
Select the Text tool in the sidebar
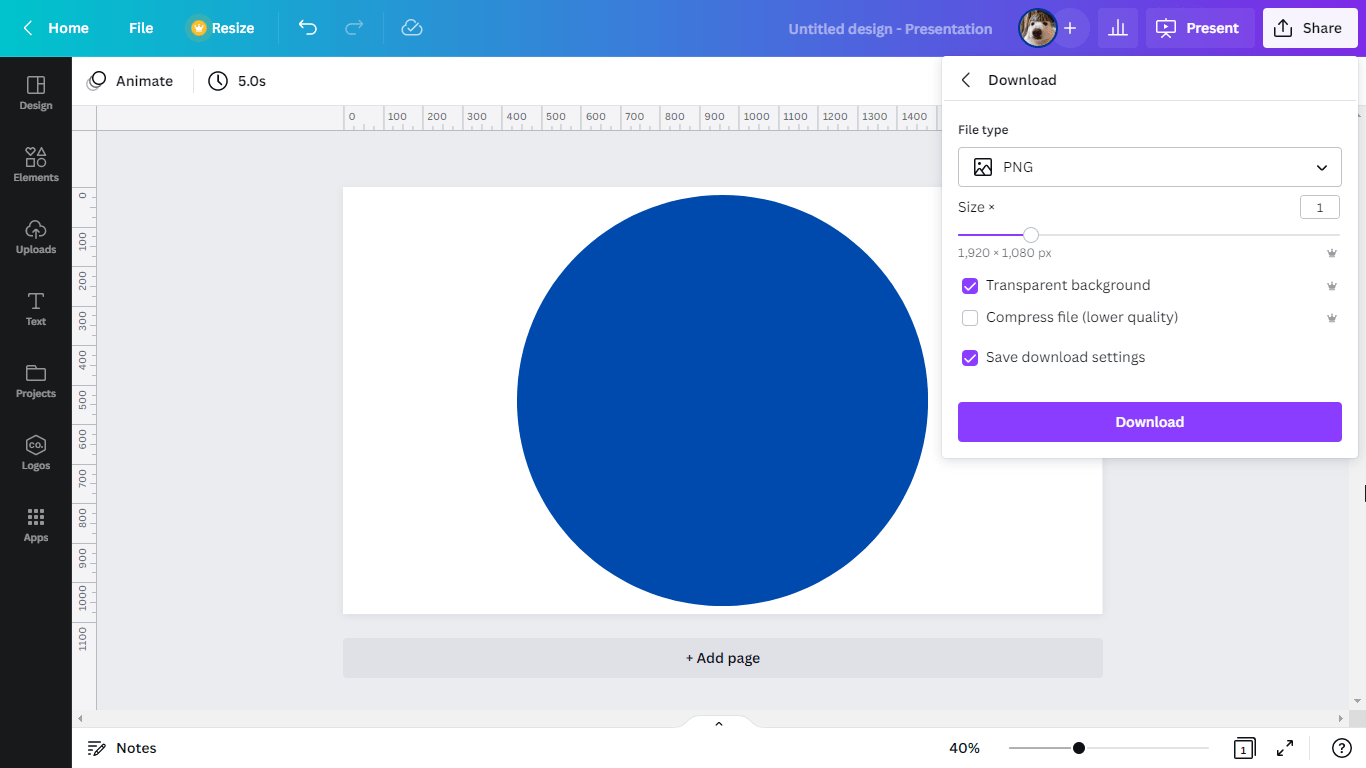click(x=35, y=307)
